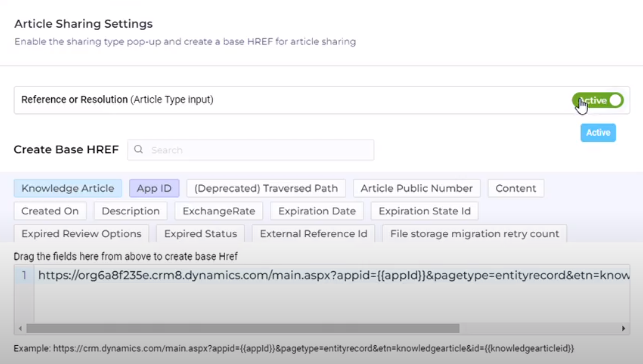This screenshot has height=364, width=643.
Task: Click the search magnifier icon
Action: coord(139,150)
